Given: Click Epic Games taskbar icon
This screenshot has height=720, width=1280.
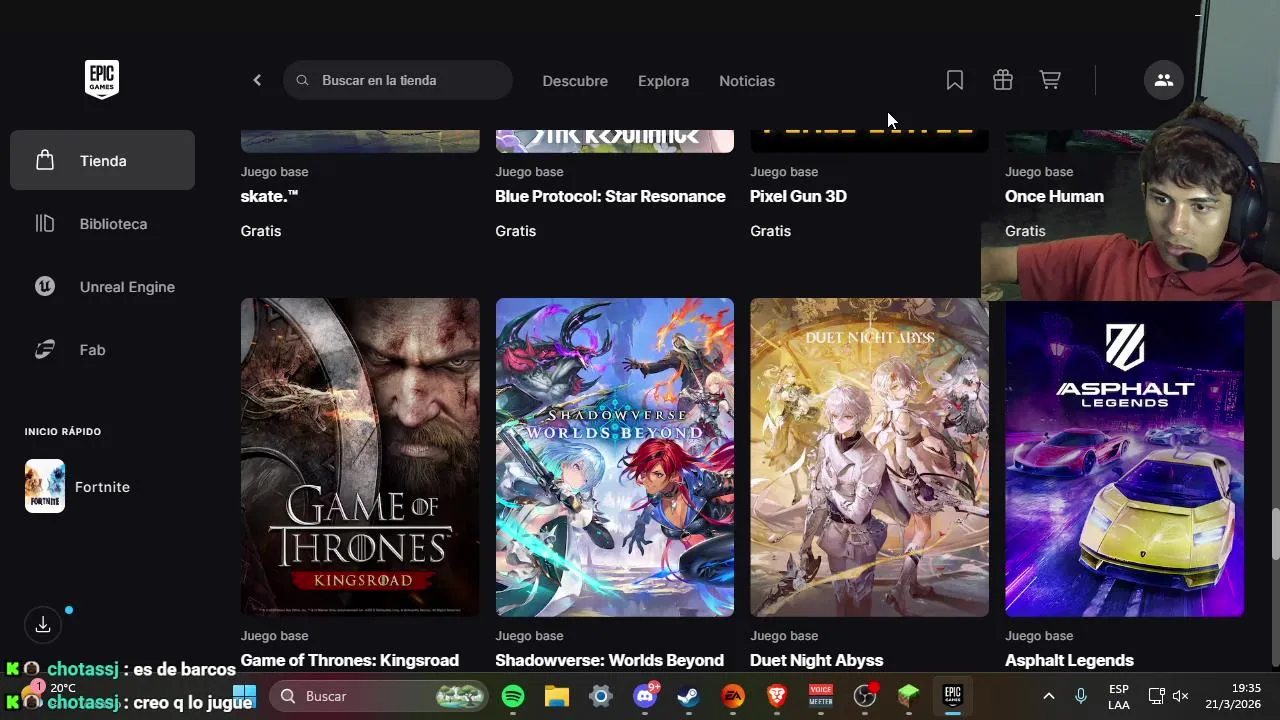Looking at the screenshot, I should (953, 695).
